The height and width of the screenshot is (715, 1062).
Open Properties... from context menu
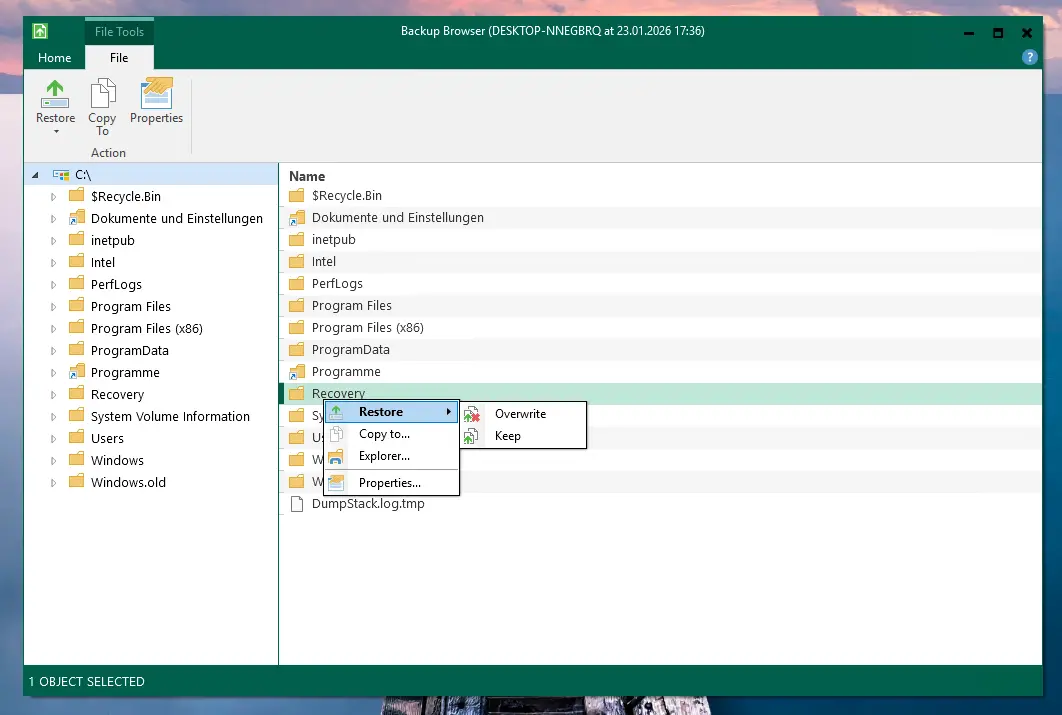(x=389, y=483)
